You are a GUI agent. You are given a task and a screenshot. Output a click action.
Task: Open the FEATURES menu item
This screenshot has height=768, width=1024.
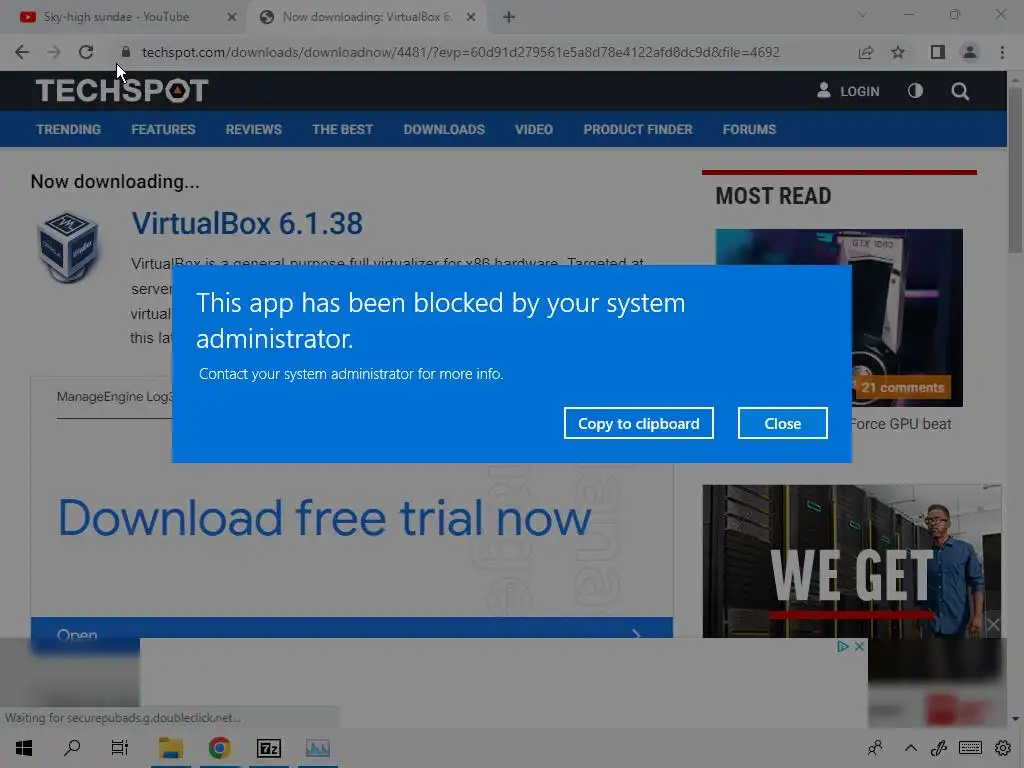[163, 129]
